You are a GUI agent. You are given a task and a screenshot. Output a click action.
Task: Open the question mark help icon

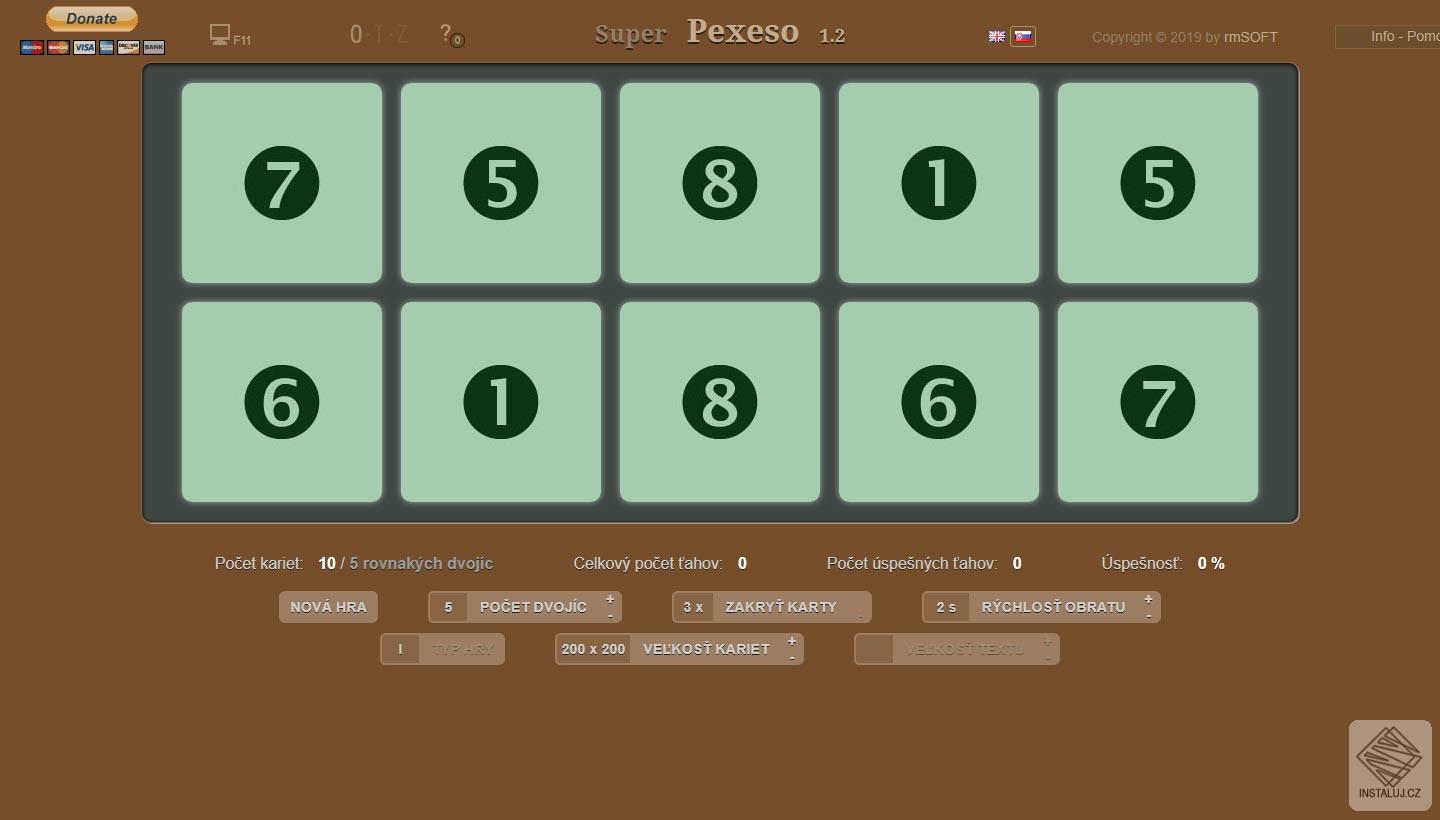[451, 35]
